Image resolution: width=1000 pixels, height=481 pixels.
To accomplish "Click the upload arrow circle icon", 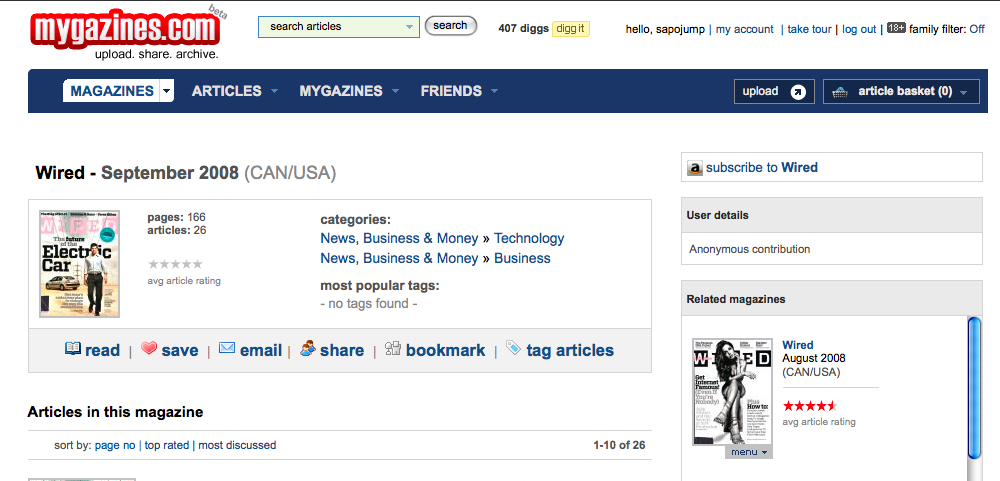I will (x=798, y=92).
